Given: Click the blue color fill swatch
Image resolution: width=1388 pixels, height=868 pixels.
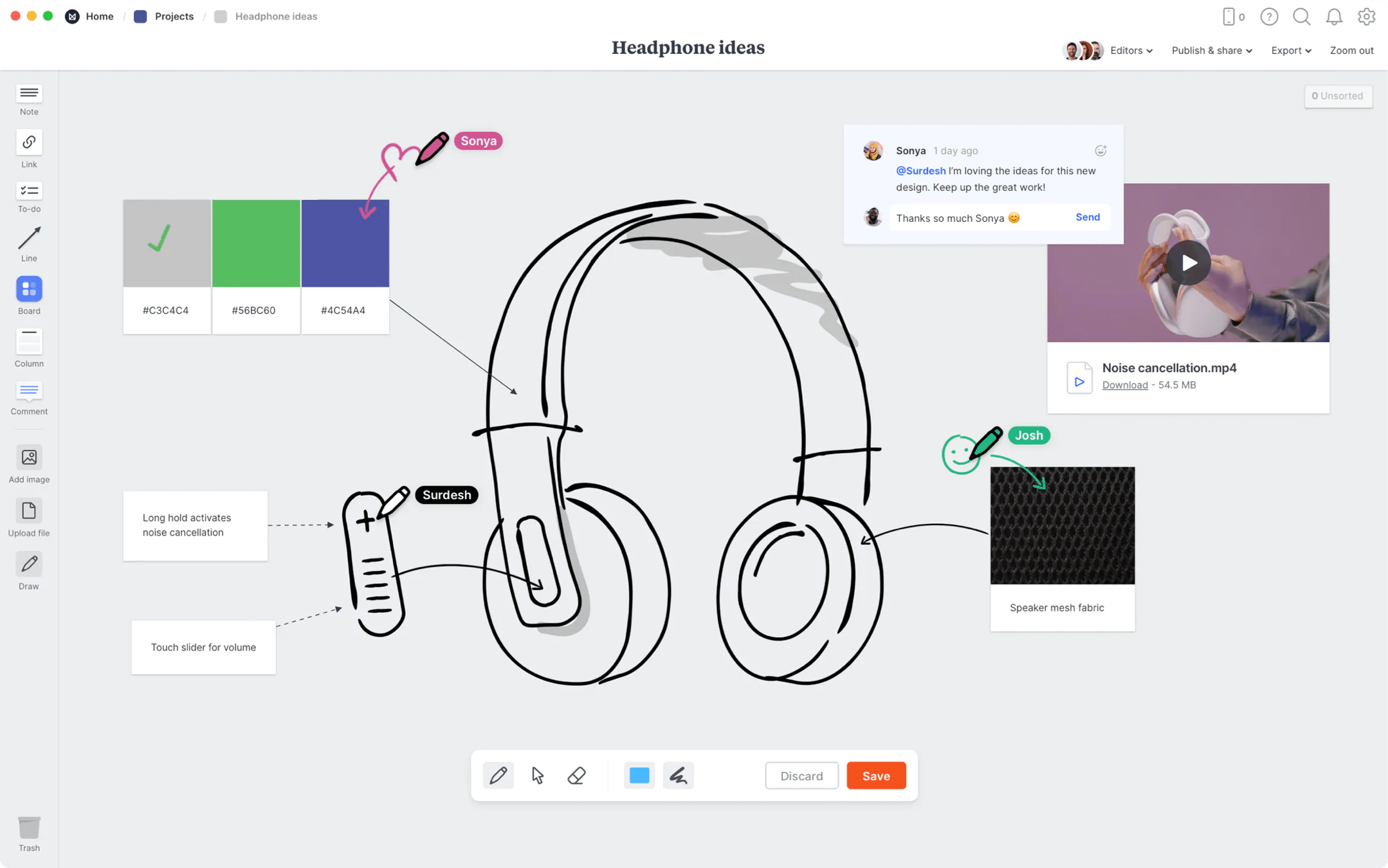Looking at the screenshot, I should pyautogui.click(x=639, y=775).
